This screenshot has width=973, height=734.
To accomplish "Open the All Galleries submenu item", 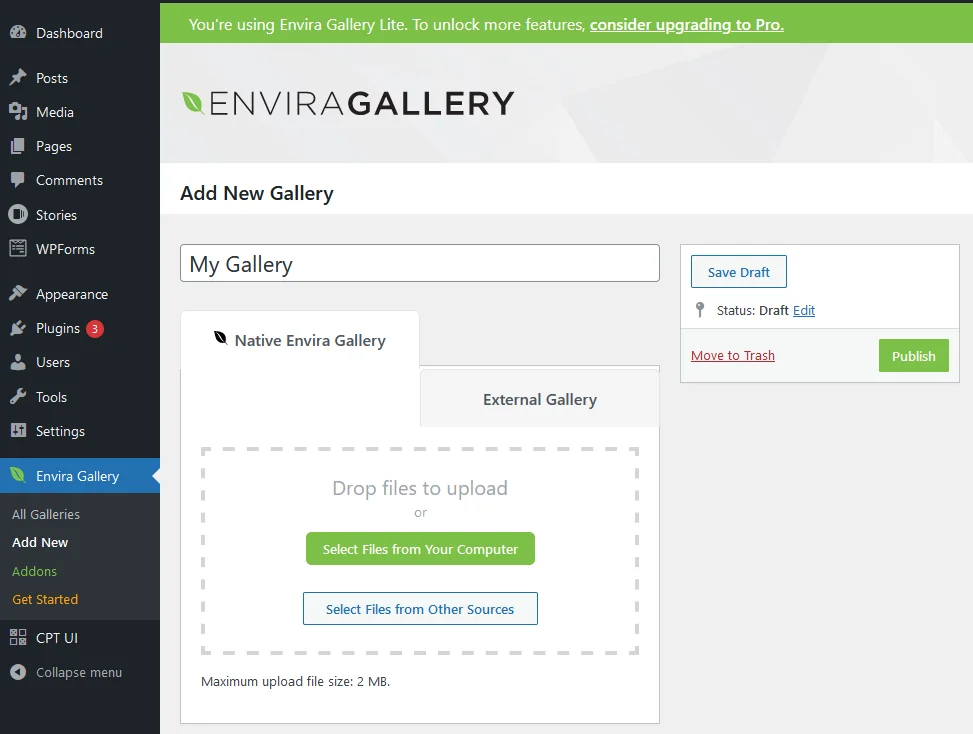I will (46, 514).
